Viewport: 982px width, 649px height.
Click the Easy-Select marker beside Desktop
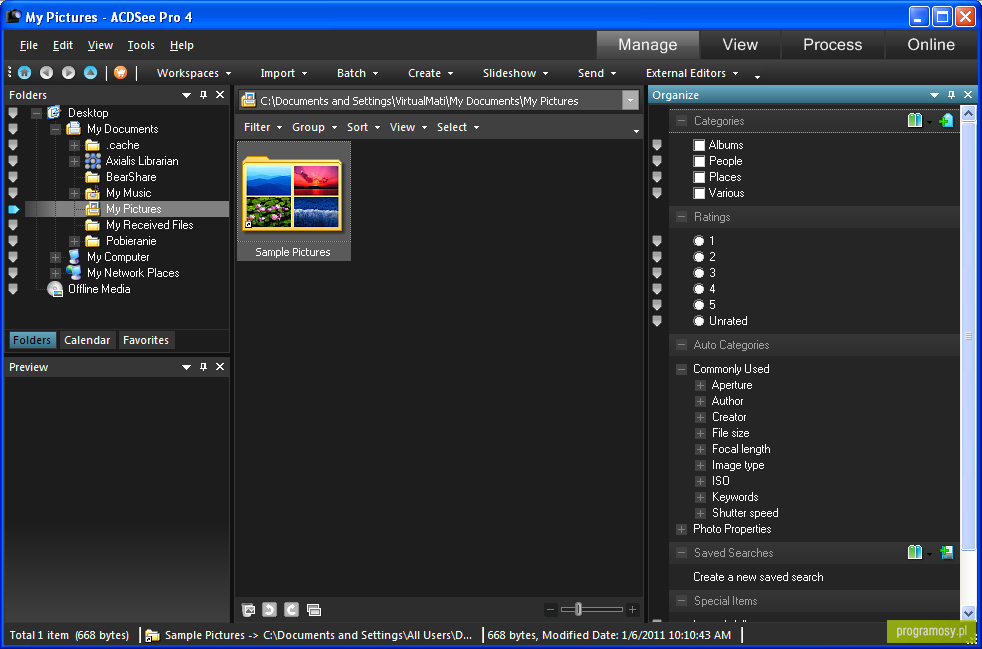pos(13,113)
